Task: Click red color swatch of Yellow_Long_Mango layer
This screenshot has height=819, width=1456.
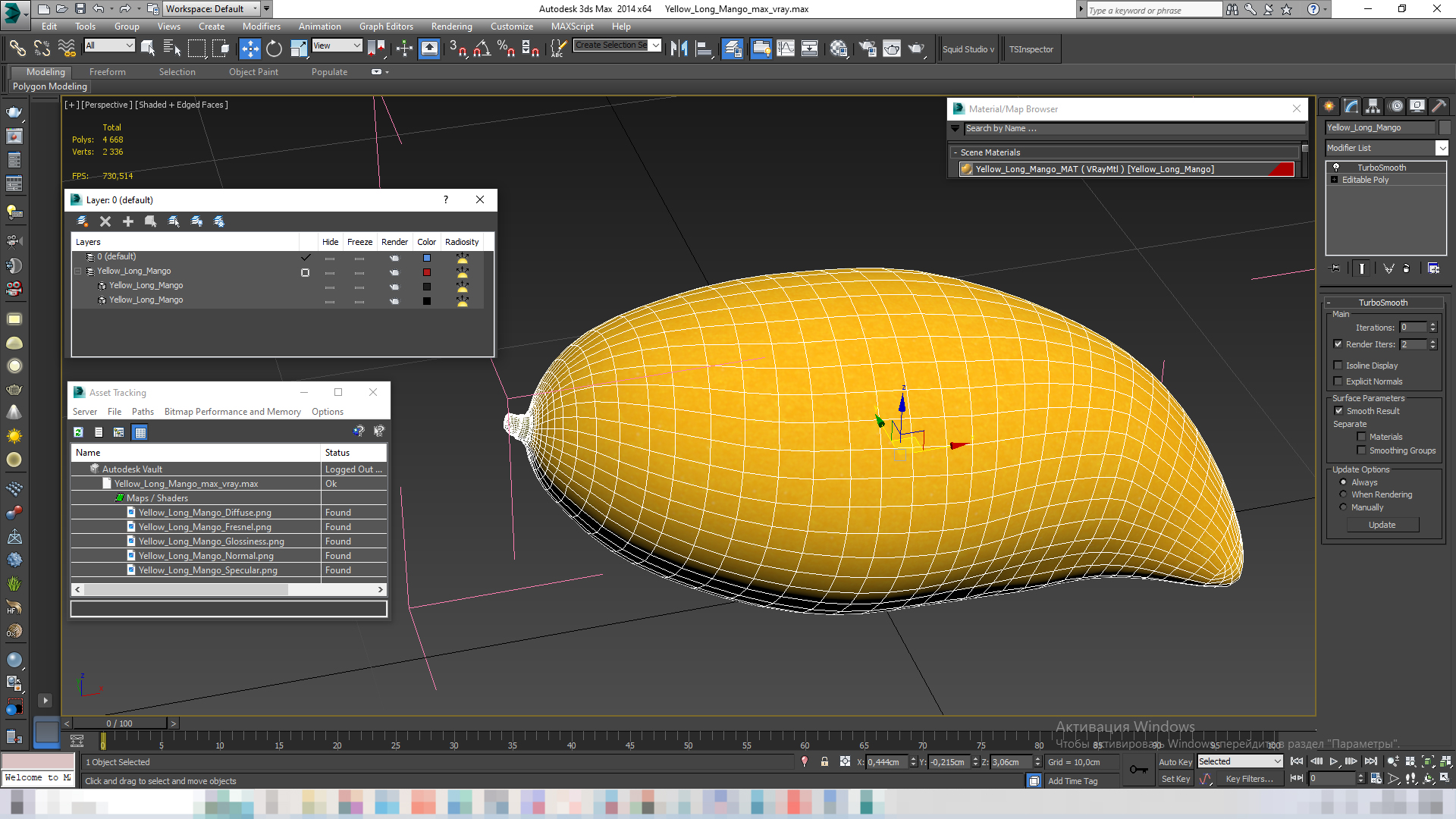Action: click(x=427, y=272)
